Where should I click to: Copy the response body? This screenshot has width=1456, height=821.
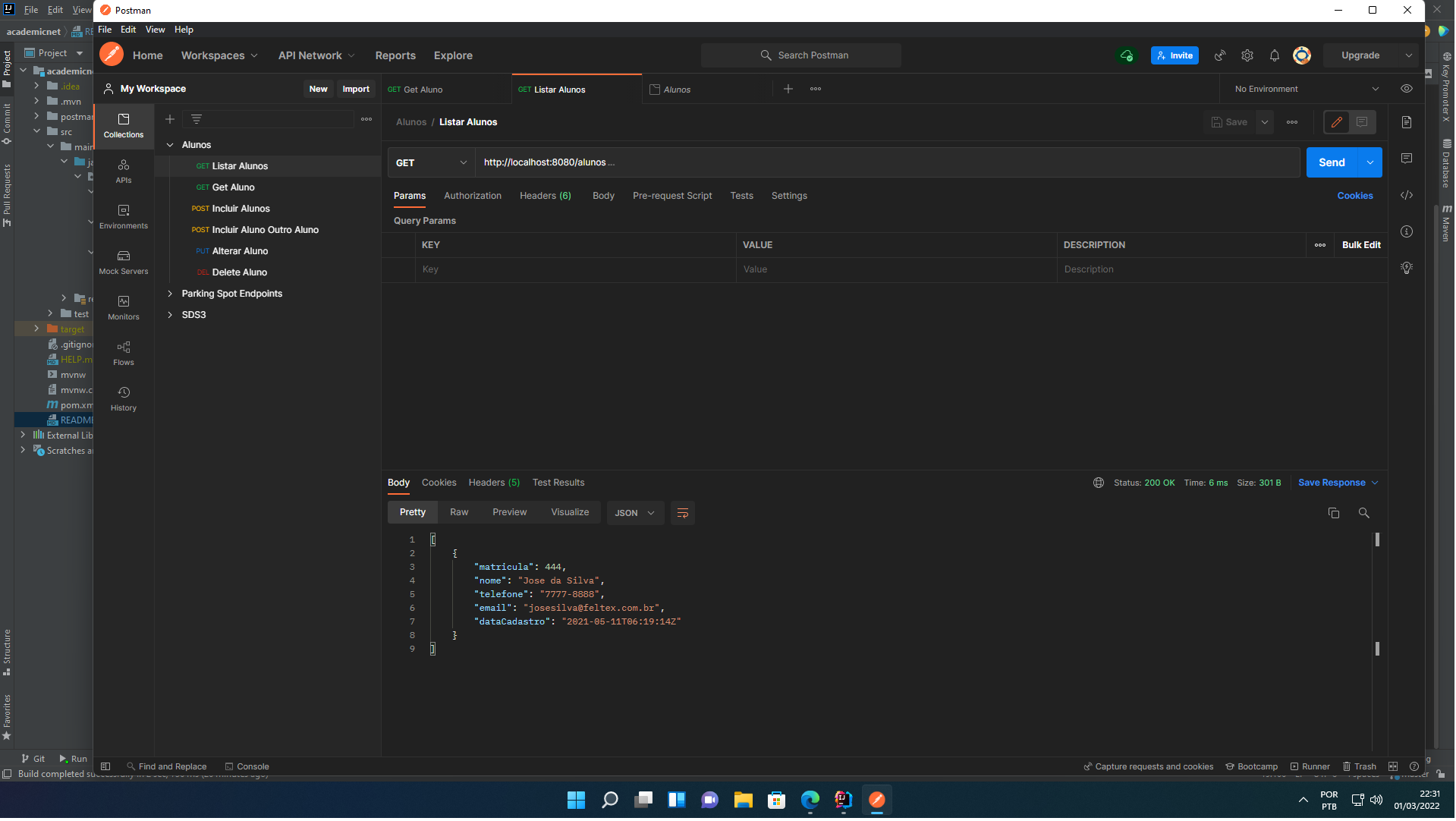click(1334, 513)
